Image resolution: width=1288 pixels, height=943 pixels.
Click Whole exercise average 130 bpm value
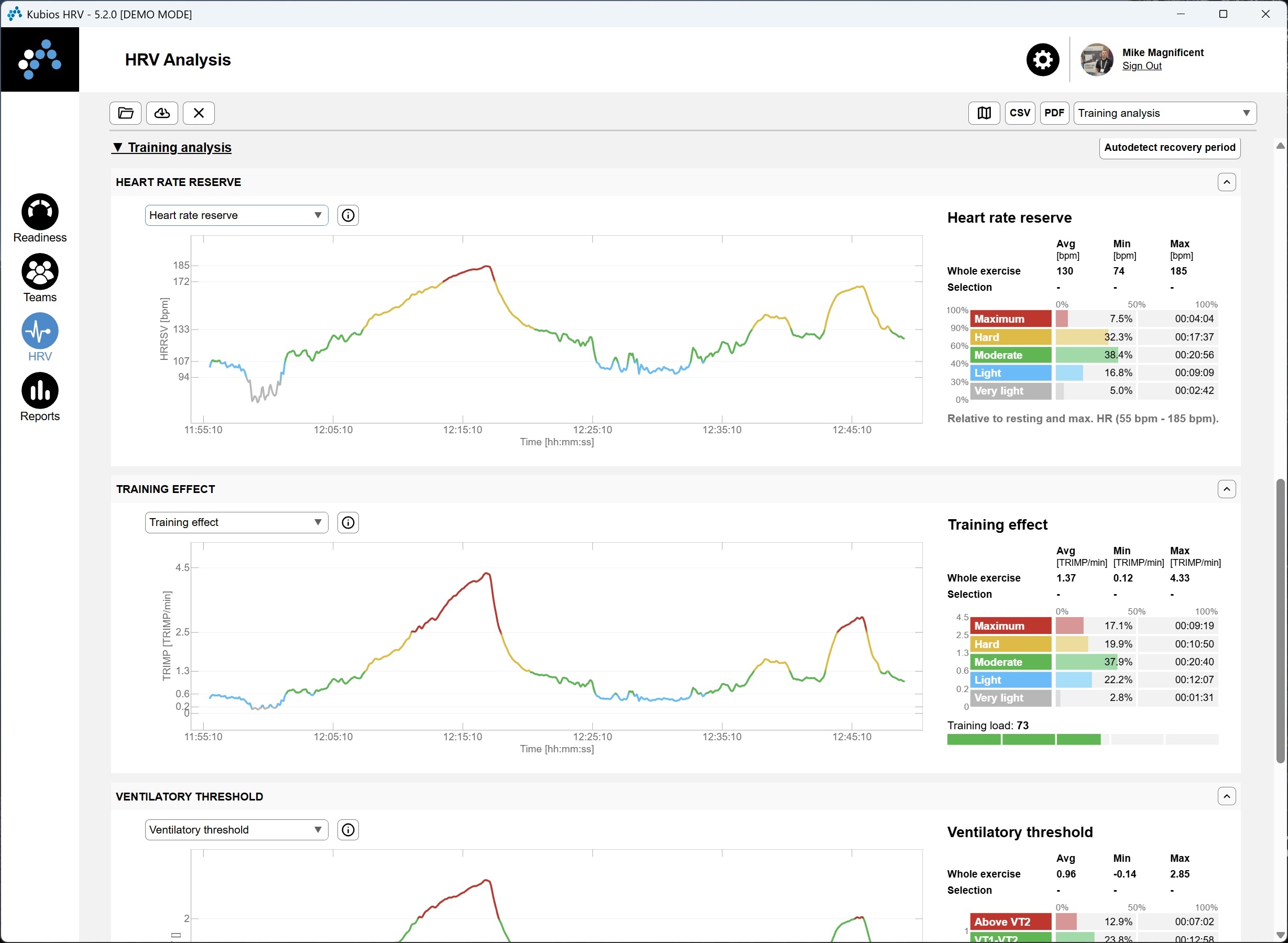pyautogui.click(x=1064, y=271)
